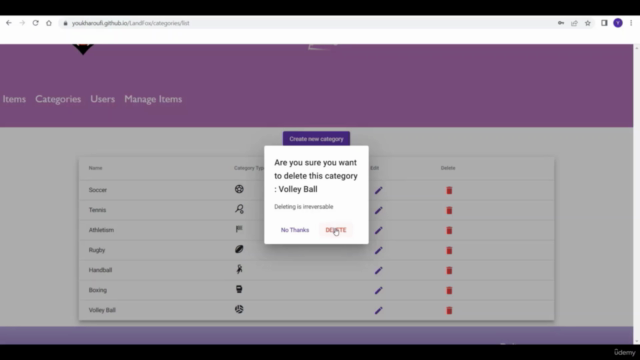The image size is (640, 360).
Task: Cancel with the No Thanks button
Action: [x=295, y=230]
